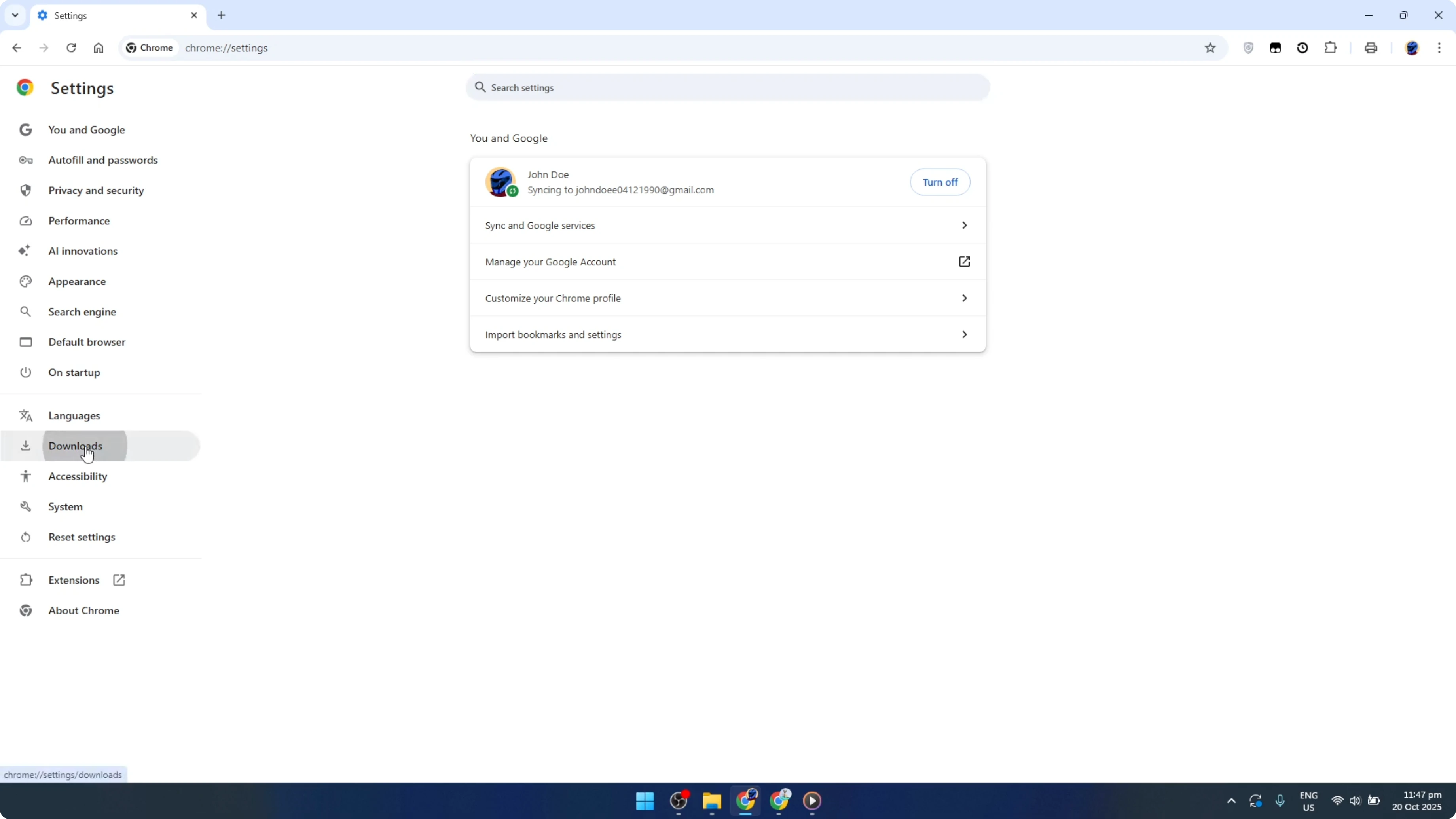This screenshot has height=819, width=1456.
Task: Open the ENG US language switcher
Action: [1308, 801]
